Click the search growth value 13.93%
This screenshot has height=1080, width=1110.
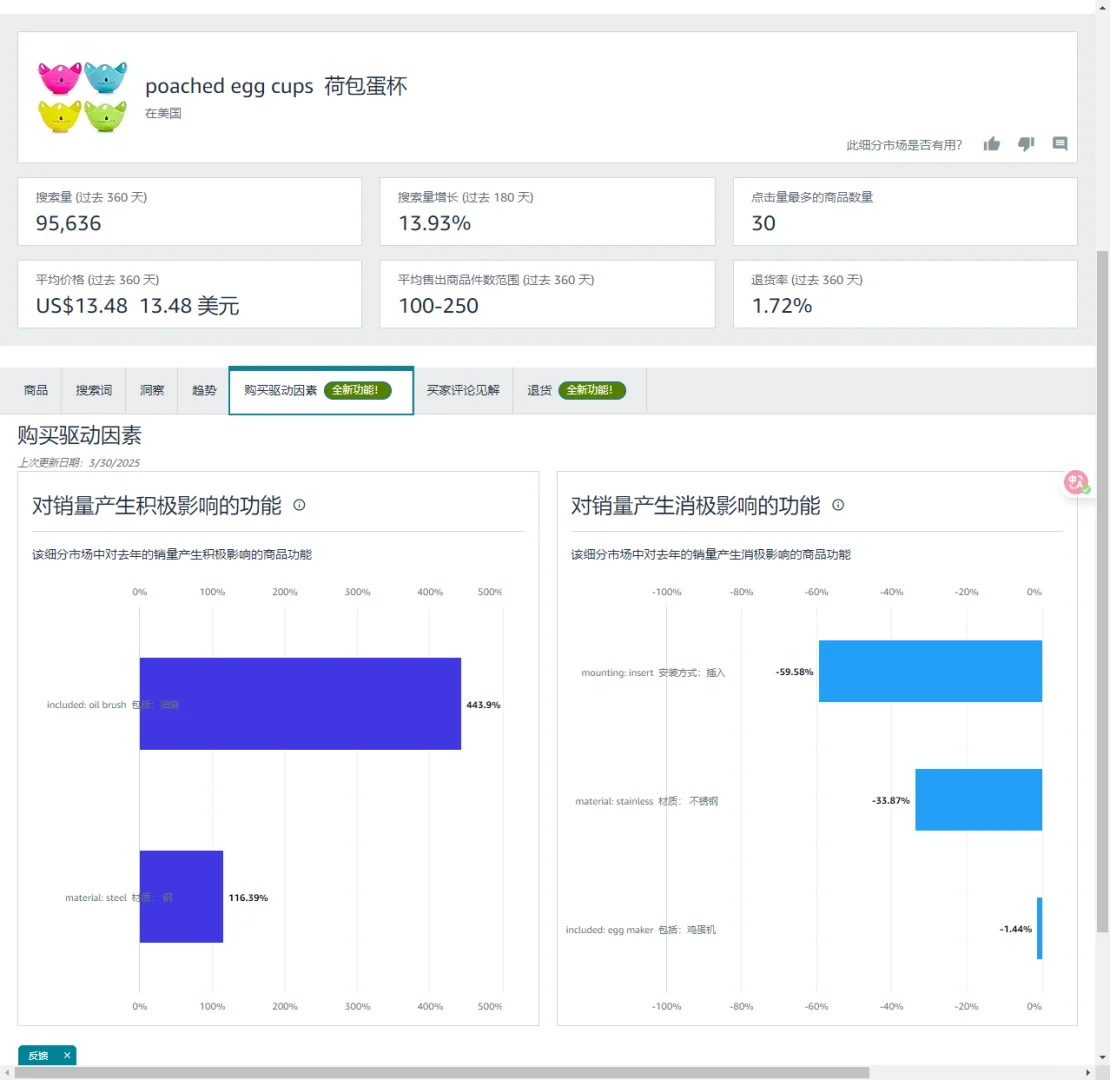pos(435,223)
